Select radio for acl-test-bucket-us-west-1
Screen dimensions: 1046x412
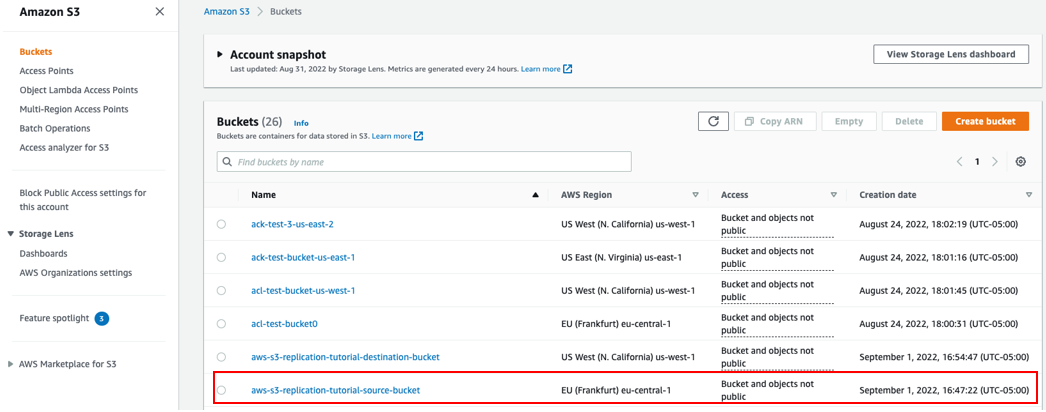coord(221,291)
